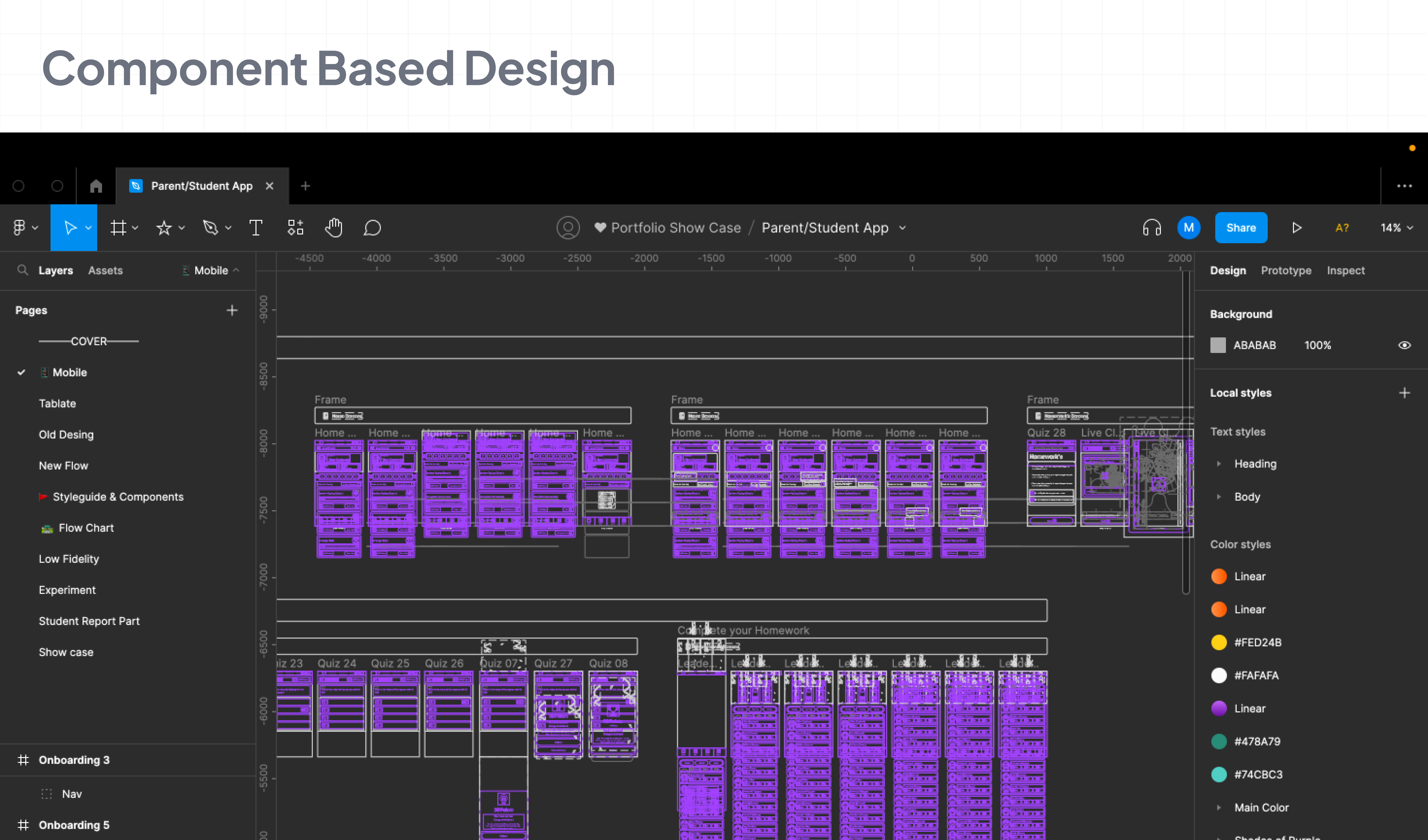Expand the Heading text styles group
1428x840 pixels.
pyautogui.click(x=1219, y=464)
